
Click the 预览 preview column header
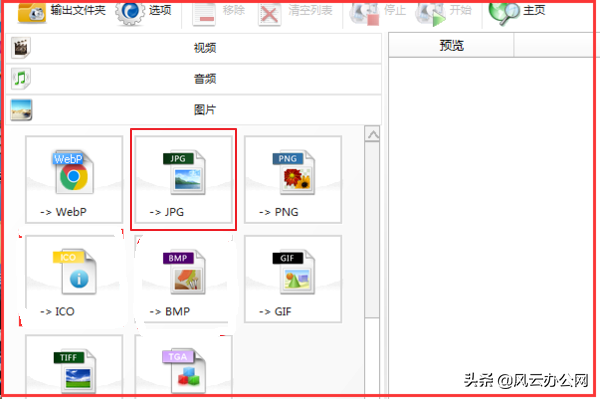pos(451,46)
